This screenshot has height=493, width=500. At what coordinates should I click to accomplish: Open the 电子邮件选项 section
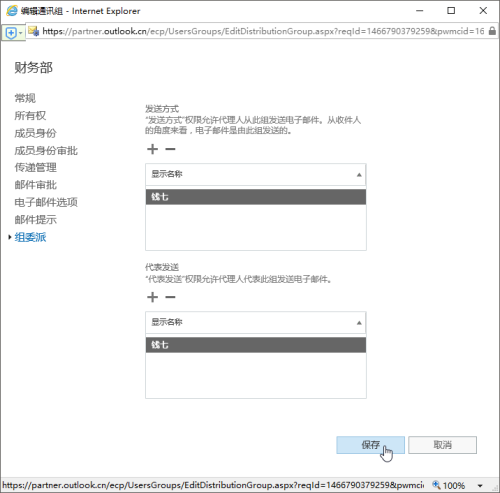click(46, 202)
